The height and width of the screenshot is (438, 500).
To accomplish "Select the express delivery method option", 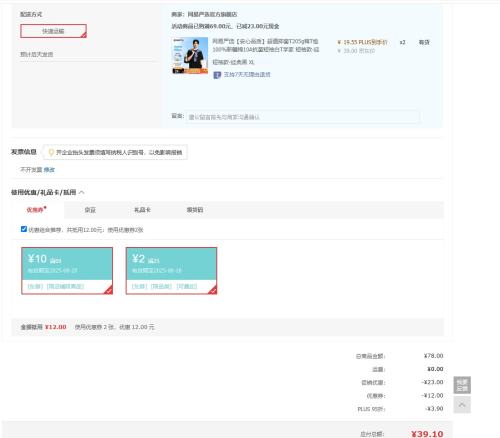I will click(53, 31).
